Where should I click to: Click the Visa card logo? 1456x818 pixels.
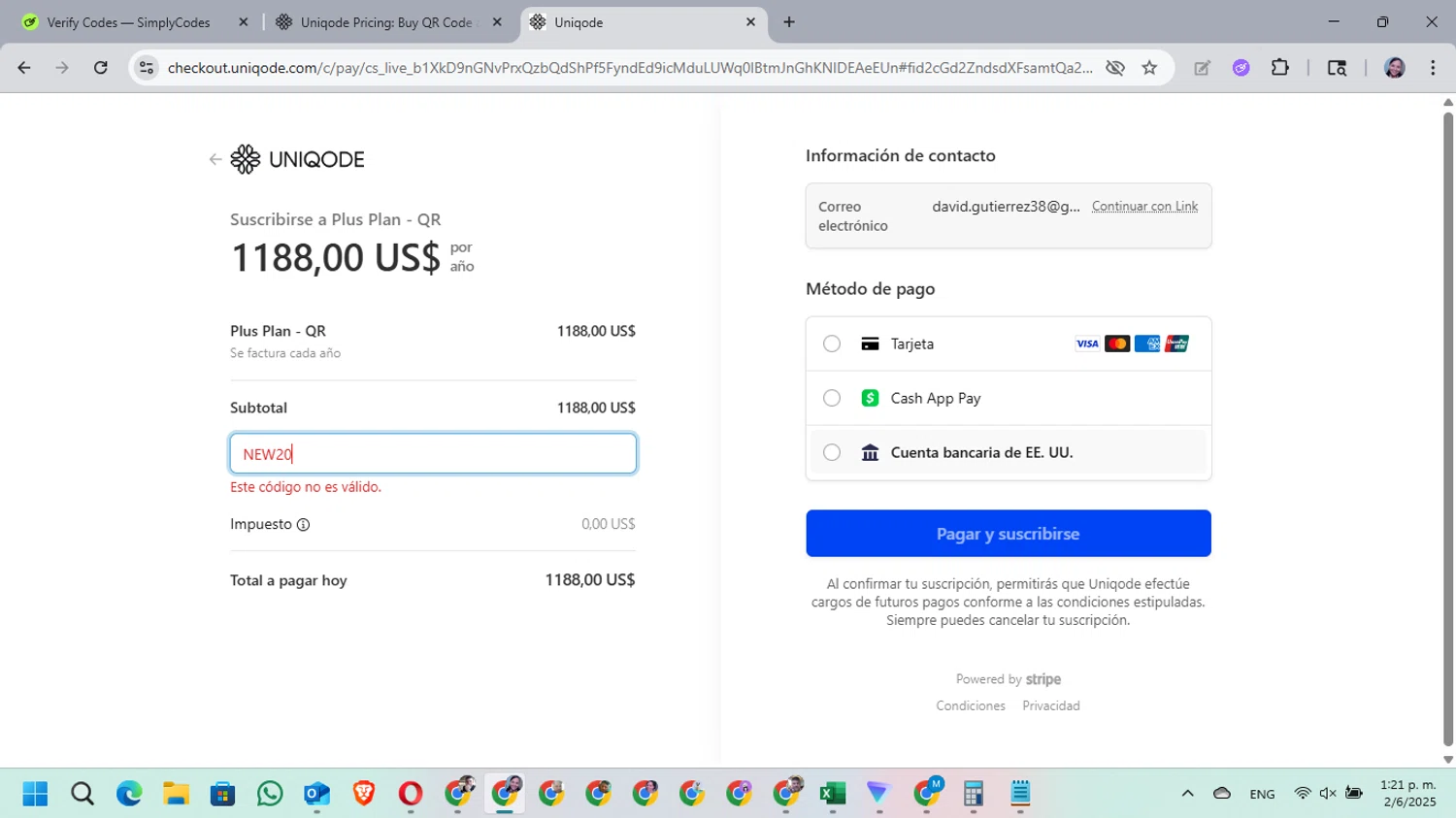click(x=1087, y=344)
